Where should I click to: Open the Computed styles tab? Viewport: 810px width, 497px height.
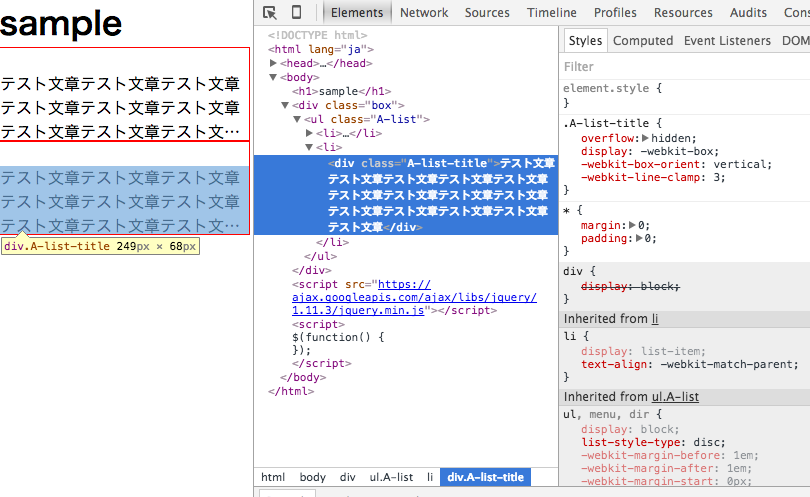pyautogui.click(x=643, y=41)
